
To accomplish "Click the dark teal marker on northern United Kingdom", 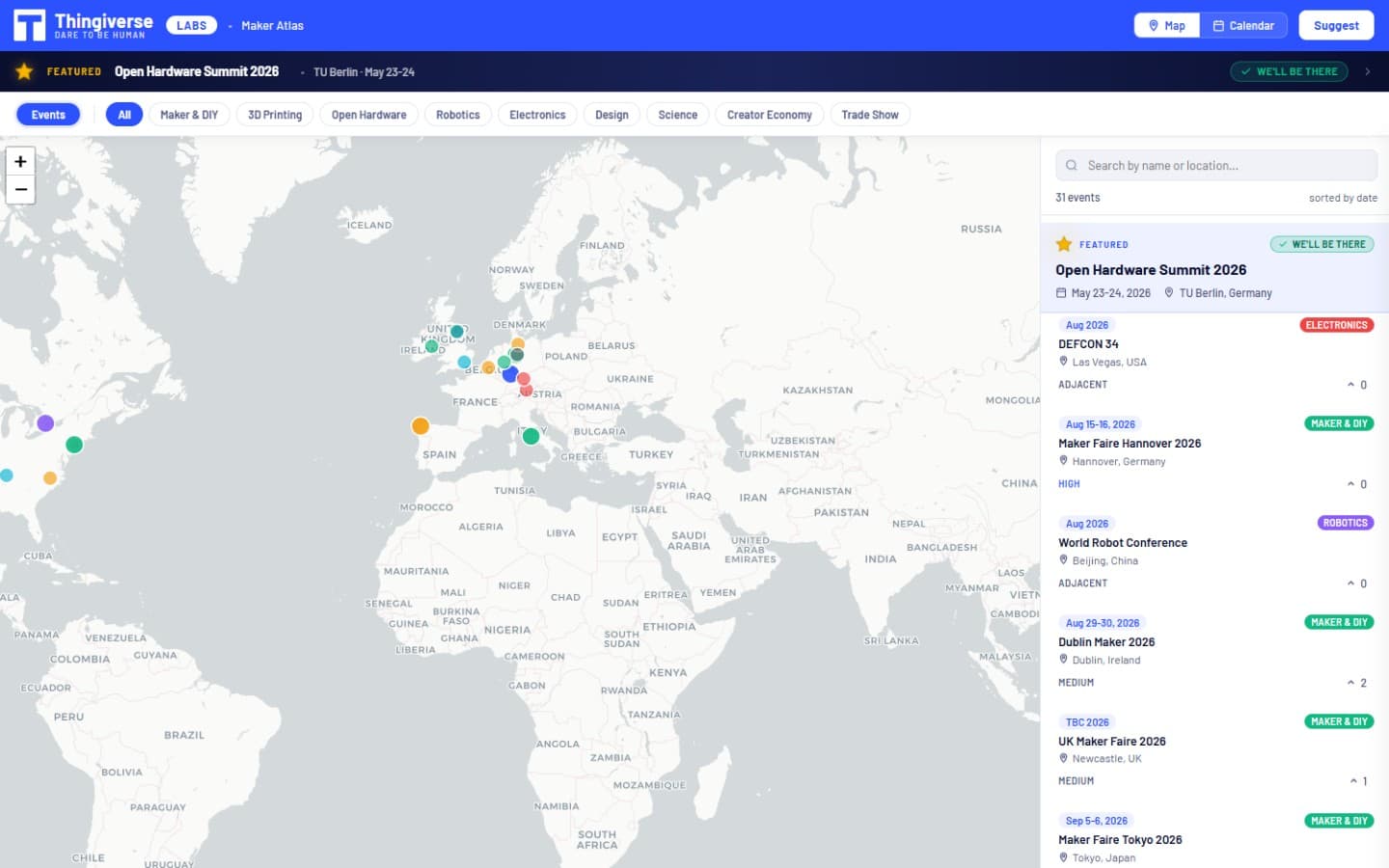I will [x=457, y=332].
